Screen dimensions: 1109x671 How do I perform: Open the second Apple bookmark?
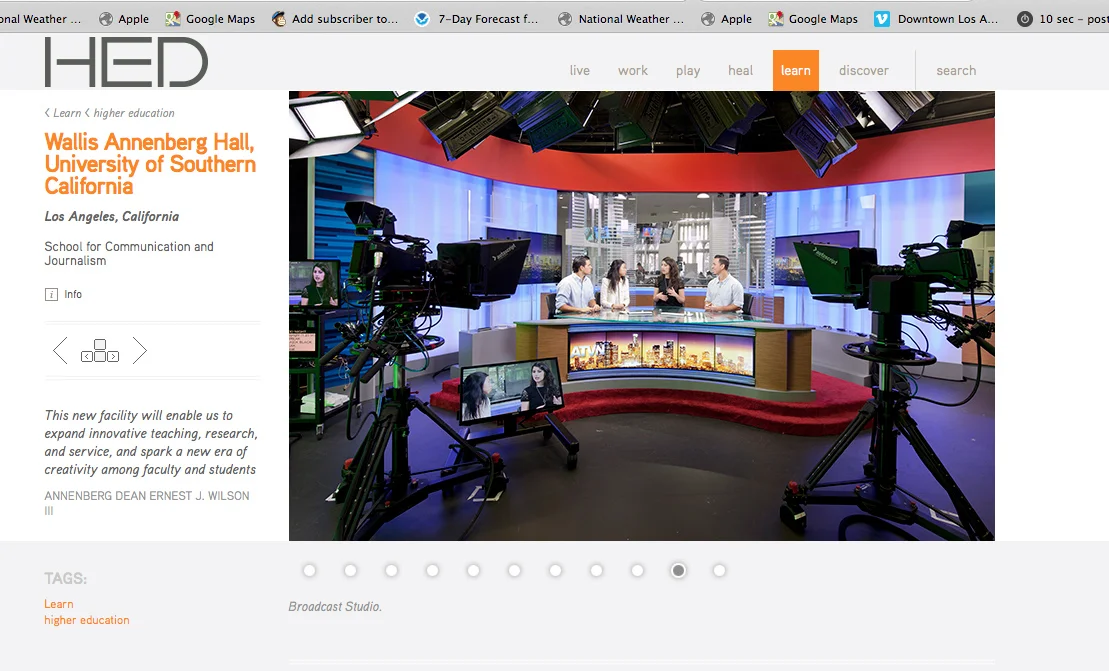[726, 19]
